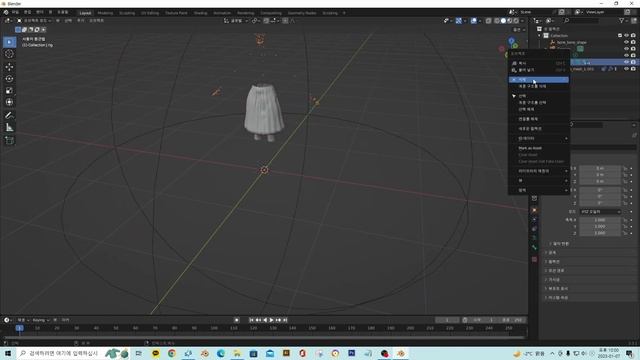Click frame 100 on the timeline ruler
This screenshot has height=360, width=640.
tap(214, 328)
